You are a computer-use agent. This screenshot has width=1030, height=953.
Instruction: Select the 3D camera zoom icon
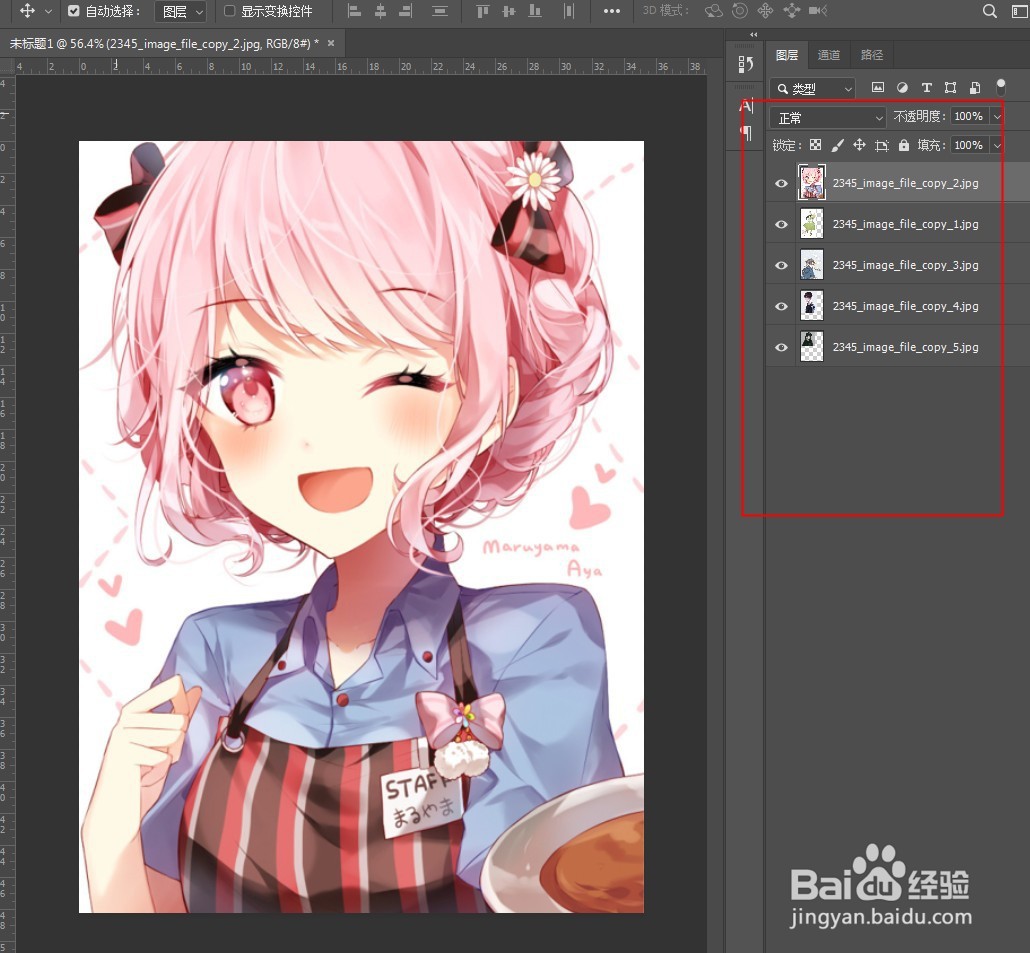[x=818, y=11]
